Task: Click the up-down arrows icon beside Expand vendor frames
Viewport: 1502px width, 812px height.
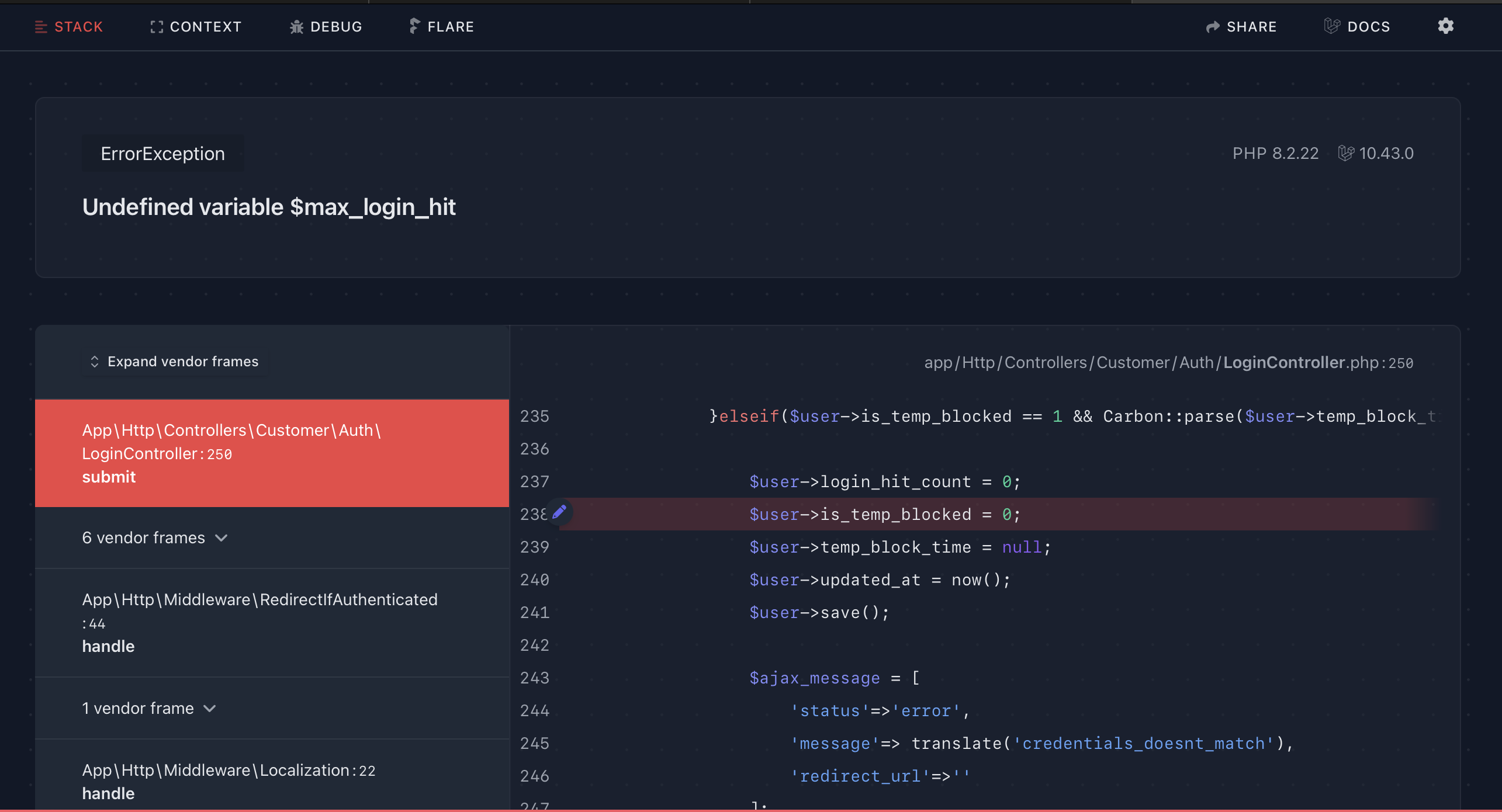Action: (x=95, y=362)
